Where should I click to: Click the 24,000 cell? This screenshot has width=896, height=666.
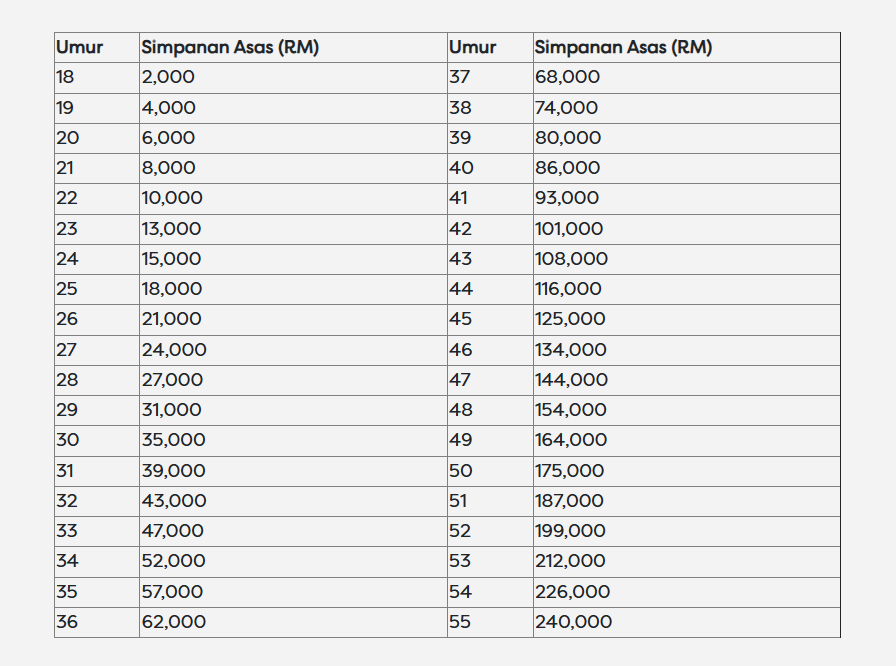(293, 351)
